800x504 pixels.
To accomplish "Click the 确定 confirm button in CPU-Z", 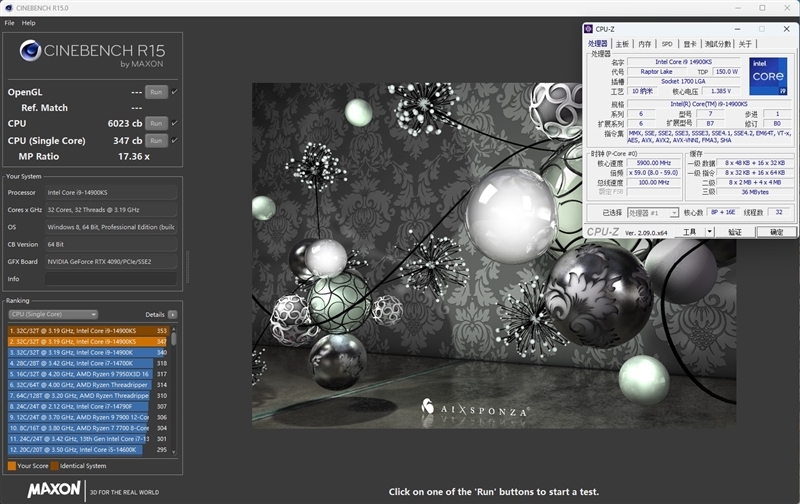I will click(776, 232).
